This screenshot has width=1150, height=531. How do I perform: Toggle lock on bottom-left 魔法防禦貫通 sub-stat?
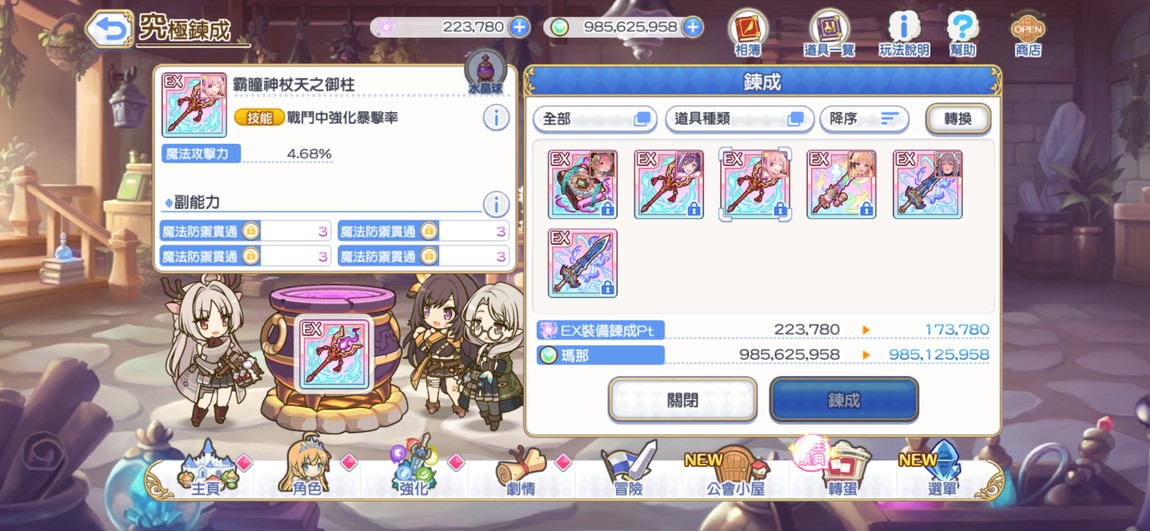251,255
